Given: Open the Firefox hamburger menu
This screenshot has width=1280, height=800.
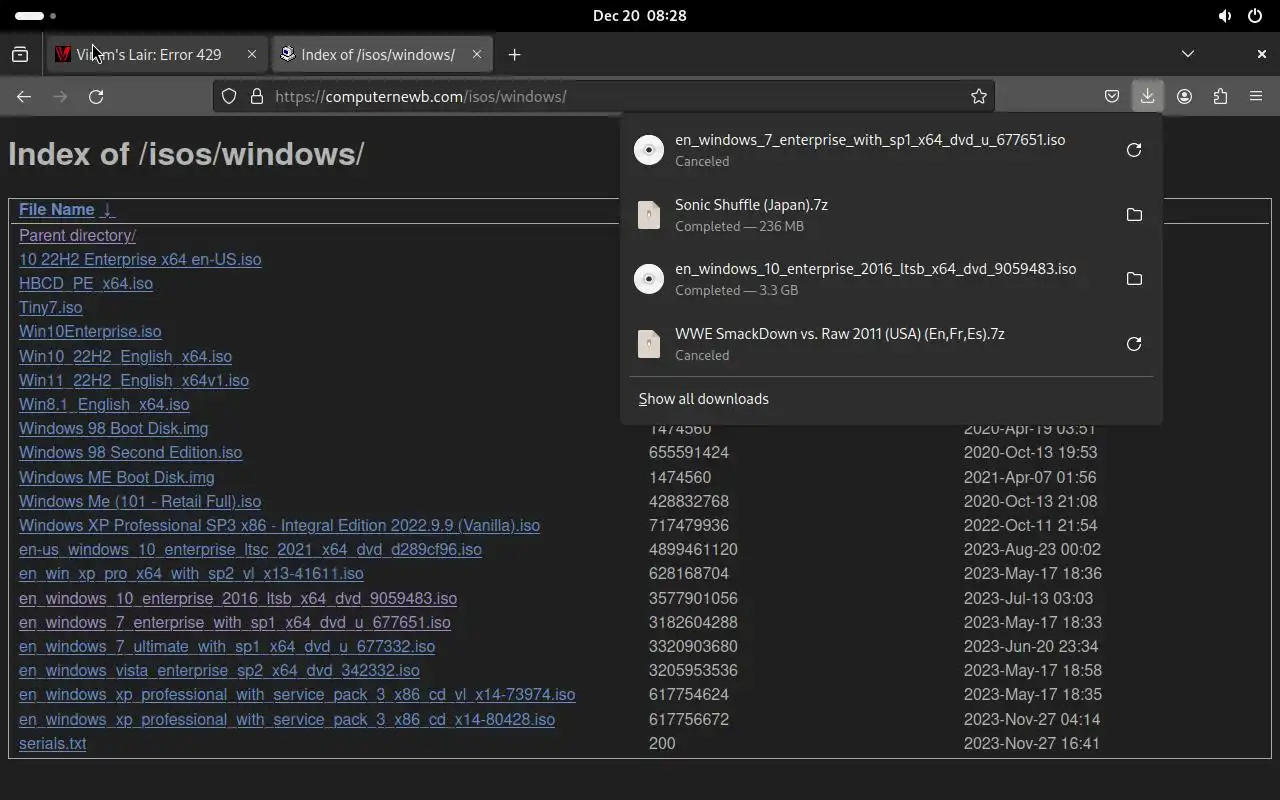Looking at the screenshot, I should [x=1256, y=97].
